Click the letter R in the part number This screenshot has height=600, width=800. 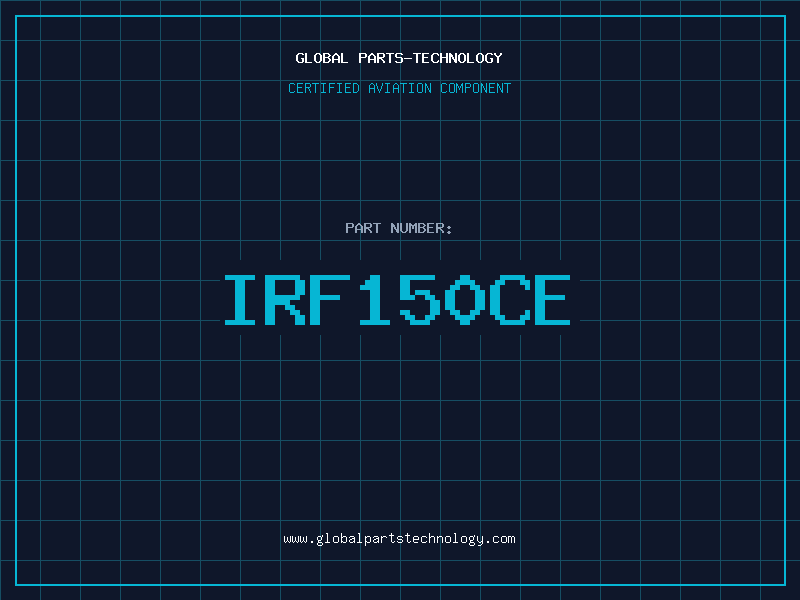(x=285, y=300)
